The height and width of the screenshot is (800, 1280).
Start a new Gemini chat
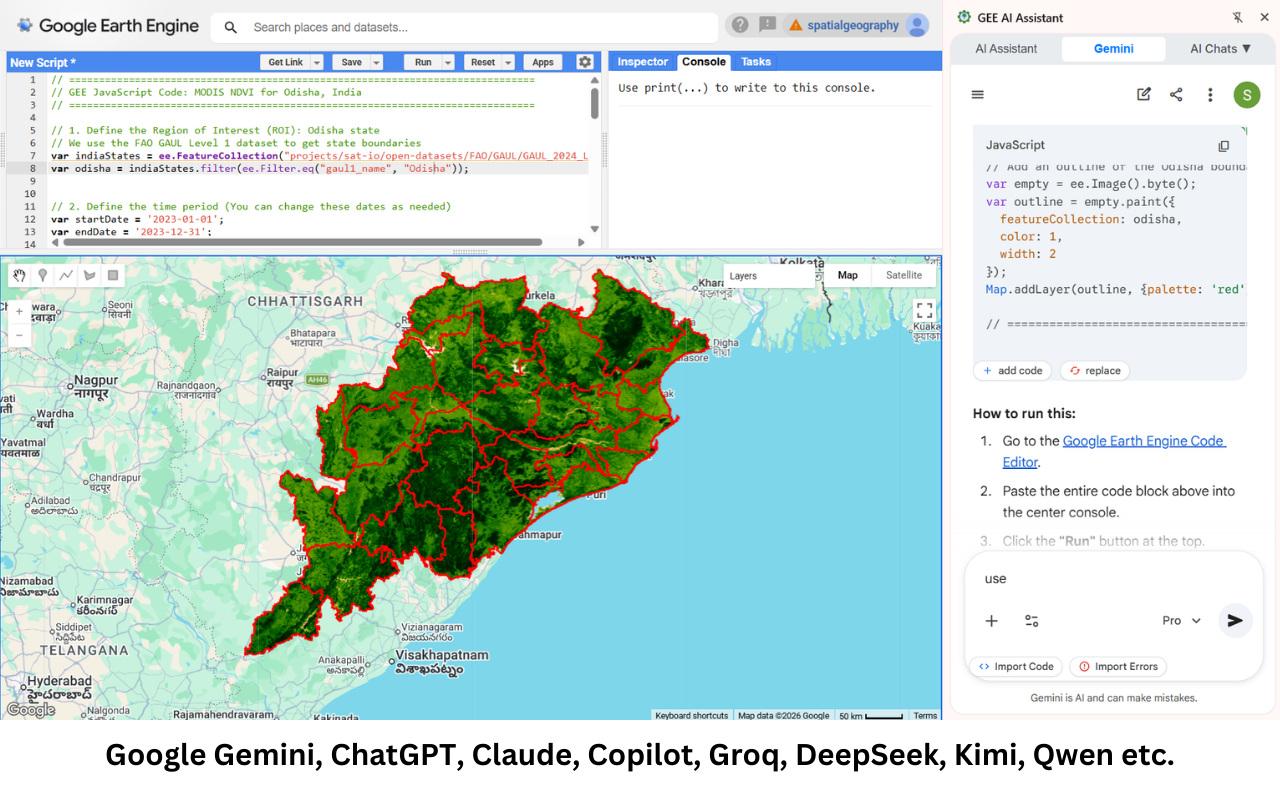point(1143,94)
